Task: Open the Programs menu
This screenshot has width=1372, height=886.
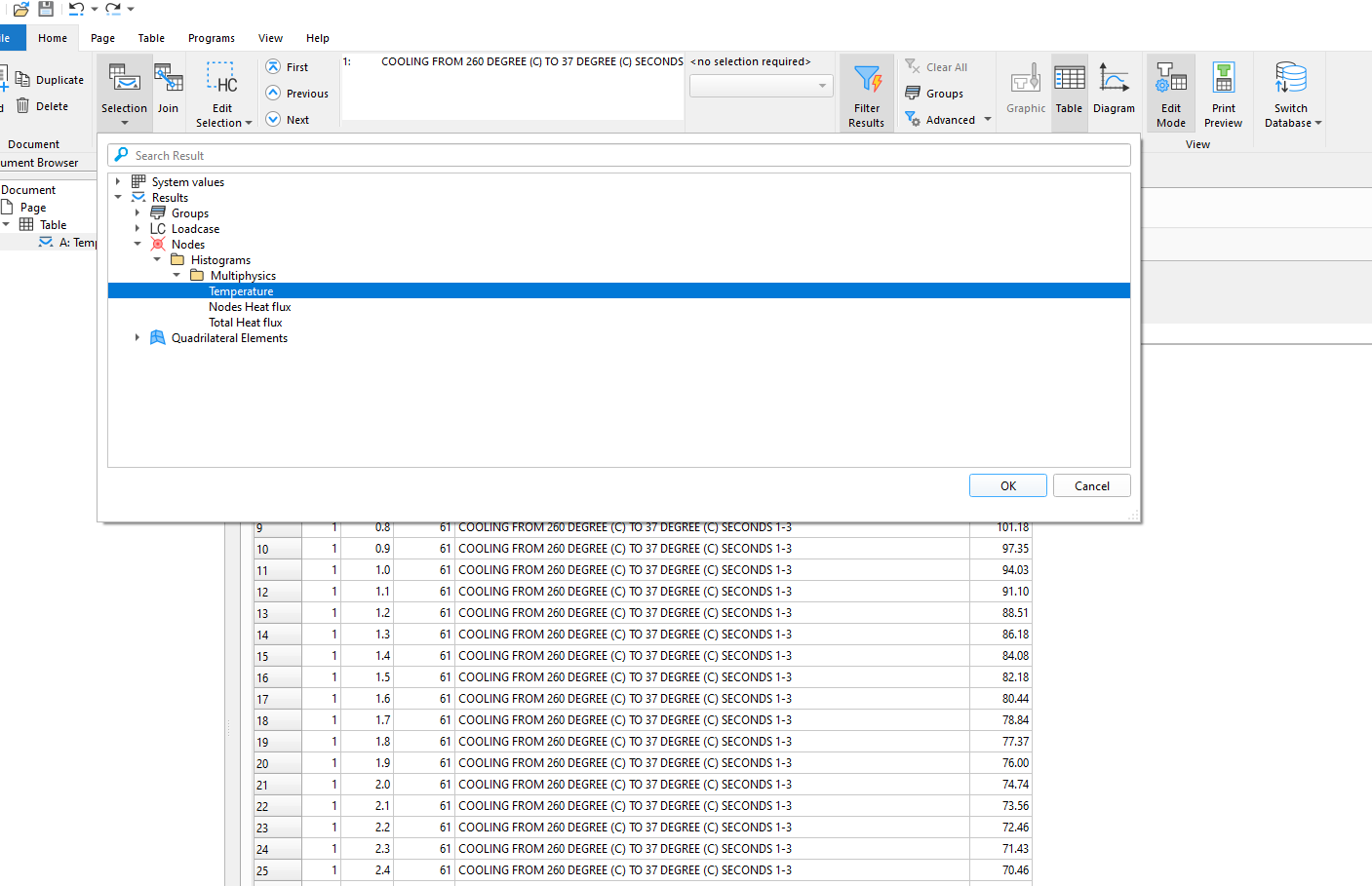Action: pos(212,38)
